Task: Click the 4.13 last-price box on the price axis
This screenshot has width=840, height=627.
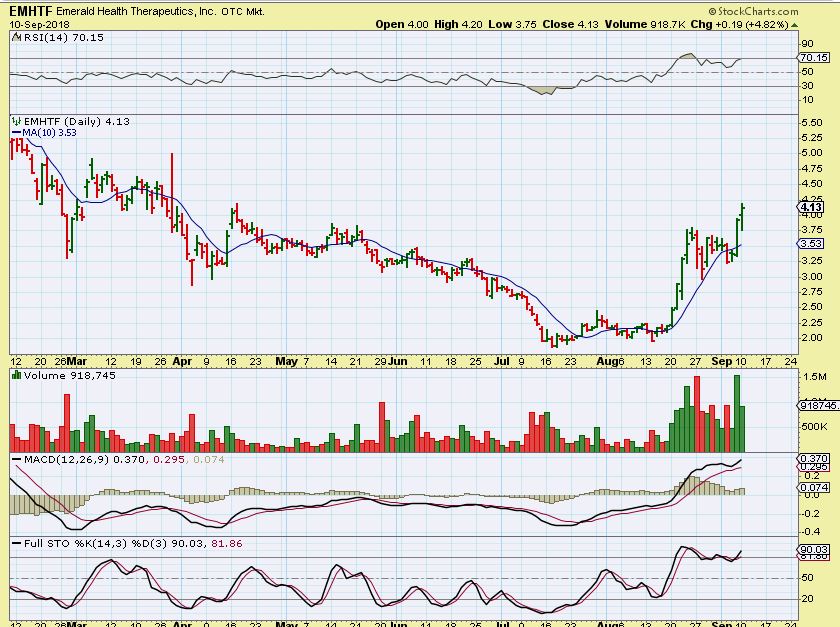Action: [812, 207]
